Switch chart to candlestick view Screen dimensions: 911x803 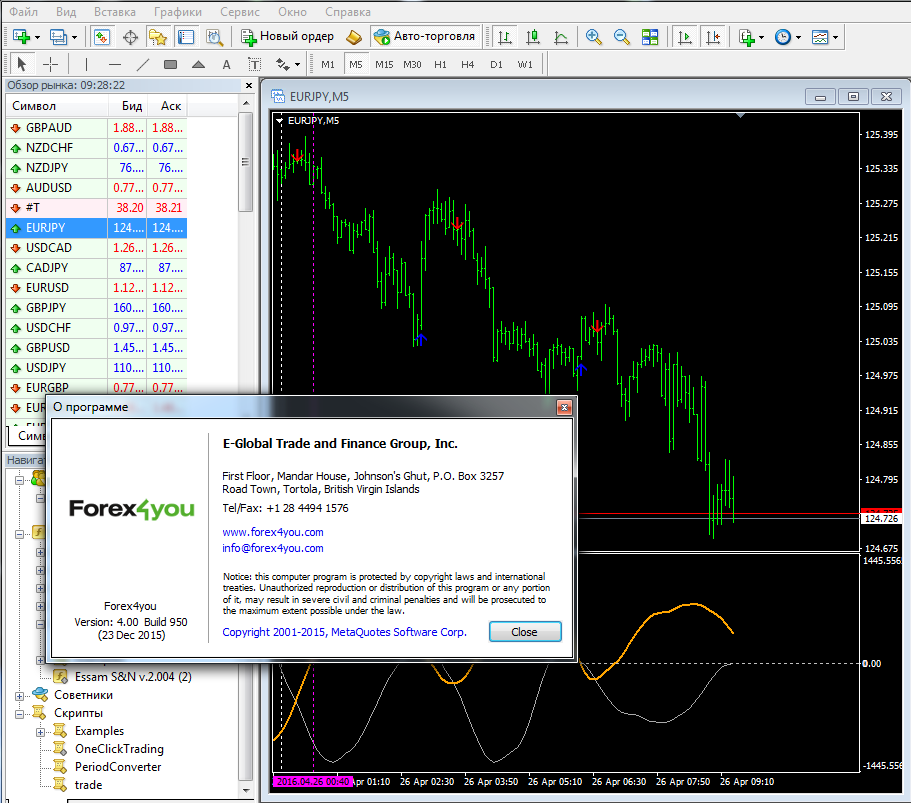tap(532, 37)
